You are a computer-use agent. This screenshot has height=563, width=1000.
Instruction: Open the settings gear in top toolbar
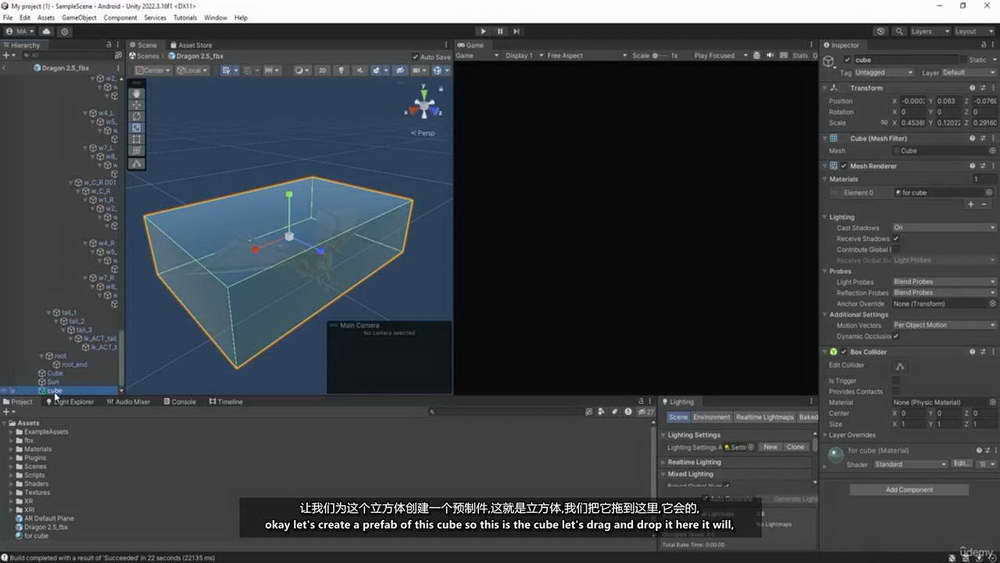click(64, 31)
